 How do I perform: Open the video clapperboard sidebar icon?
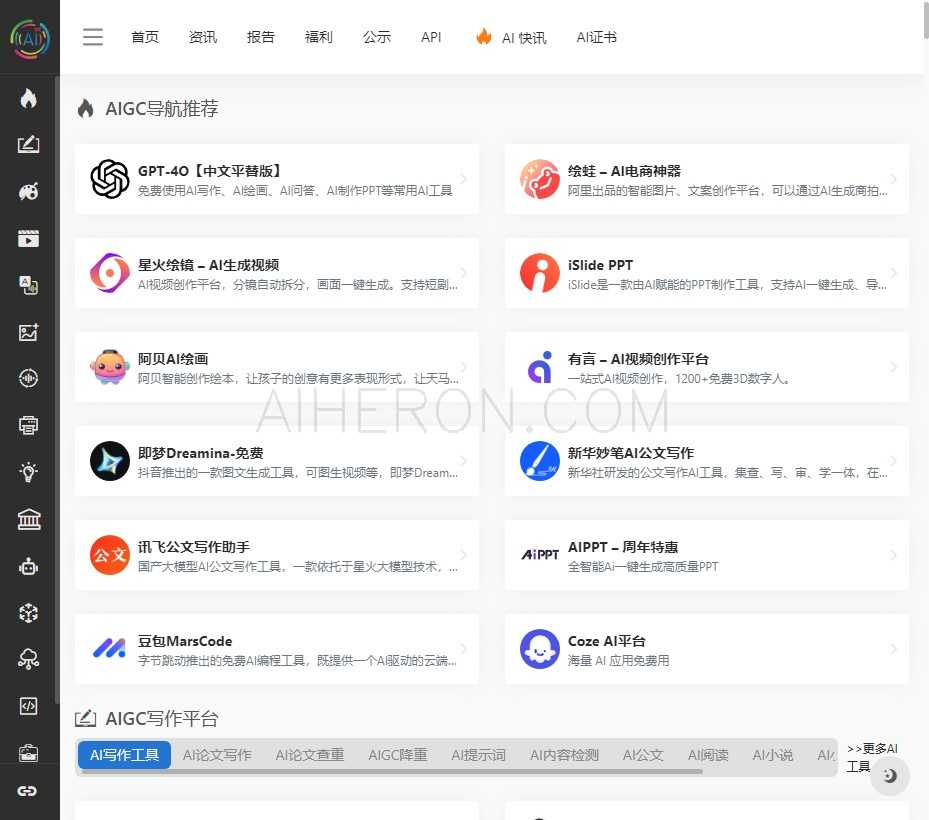point(28,238)
